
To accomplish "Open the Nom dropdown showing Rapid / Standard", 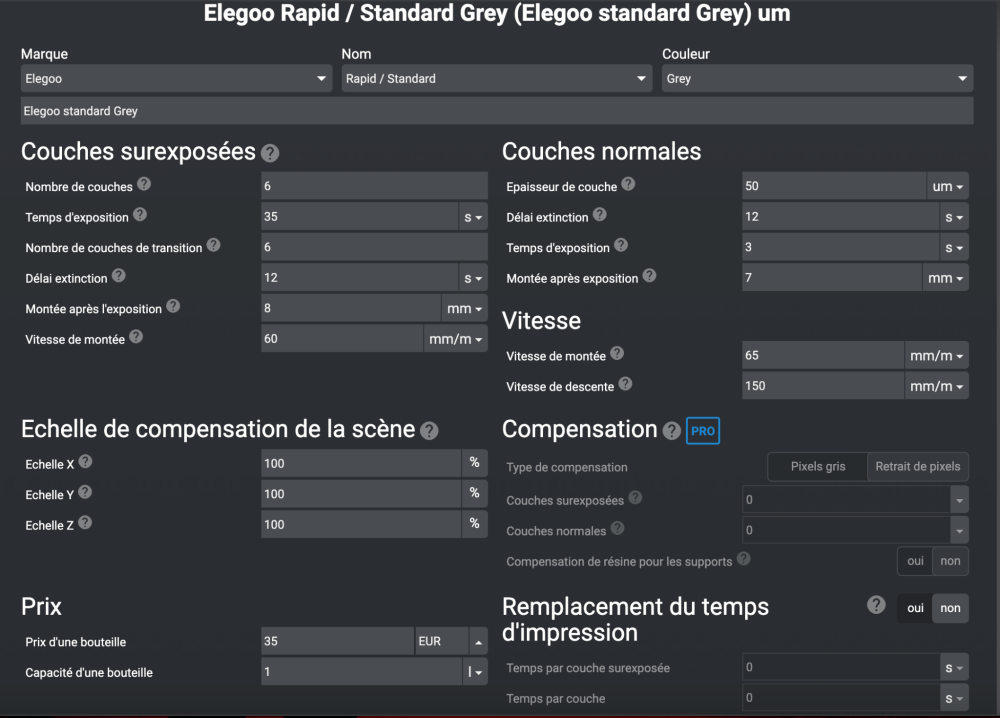I will pos(497,79).
